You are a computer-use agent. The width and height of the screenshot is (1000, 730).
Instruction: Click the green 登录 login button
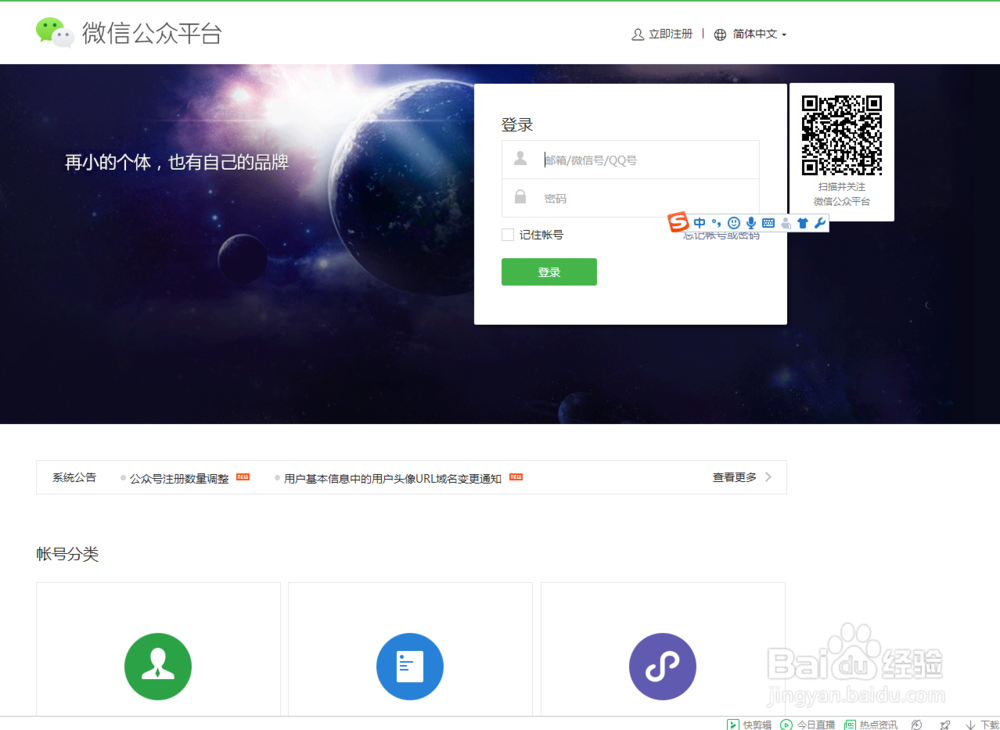(549, 271)
